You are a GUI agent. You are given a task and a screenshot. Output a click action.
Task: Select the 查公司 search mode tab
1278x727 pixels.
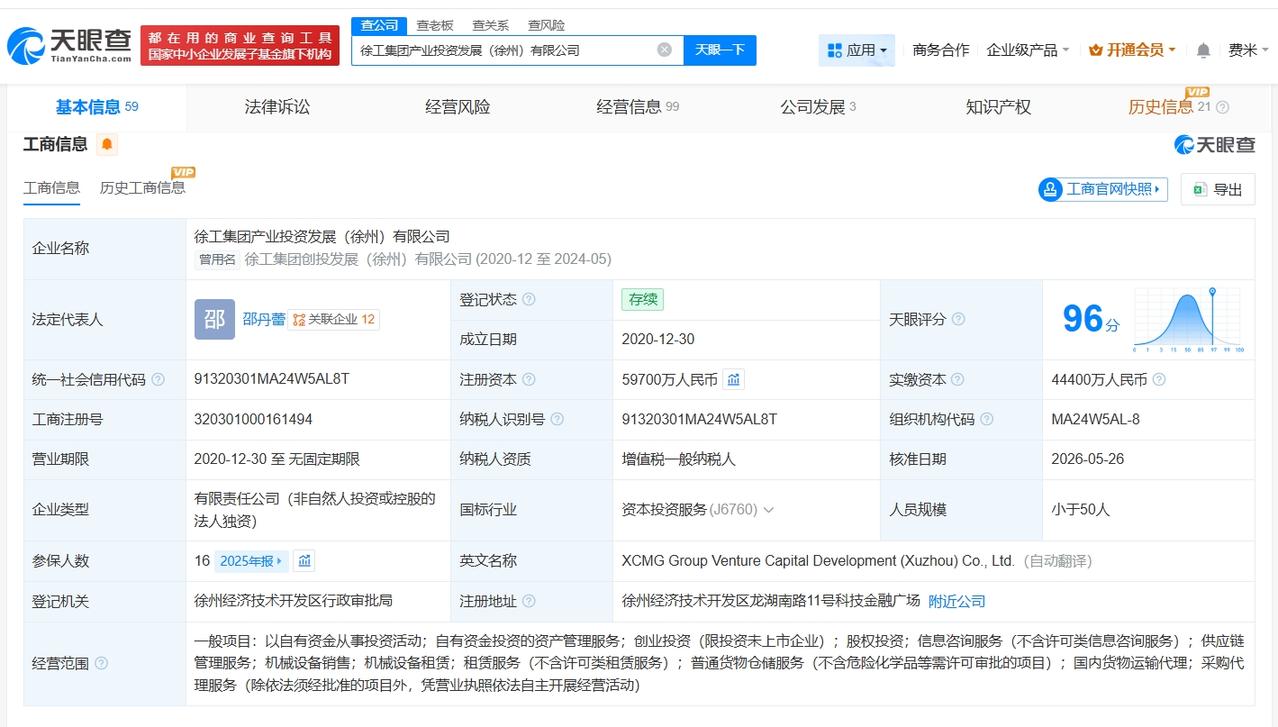[379, 25]
